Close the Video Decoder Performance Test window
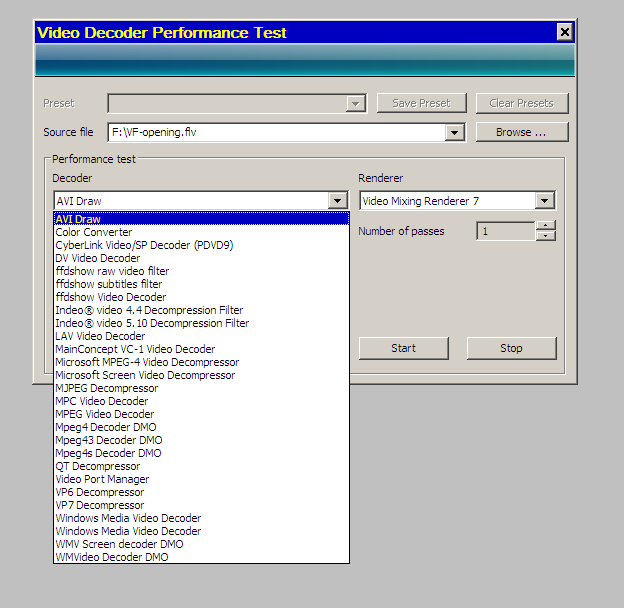Viewport: 624px width, 608px height. pyautogui.click(x=565, y=32)
